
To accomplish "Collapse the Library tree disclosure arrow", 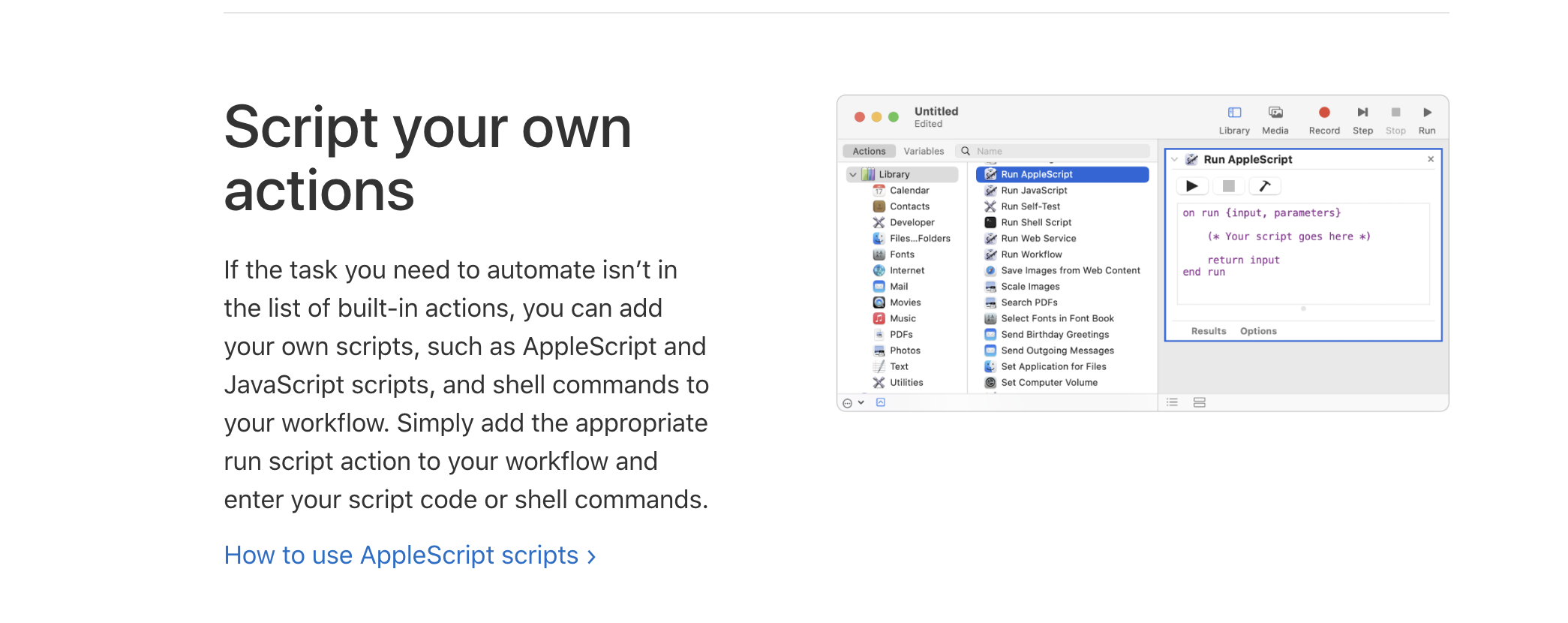I will click(853, 175).
